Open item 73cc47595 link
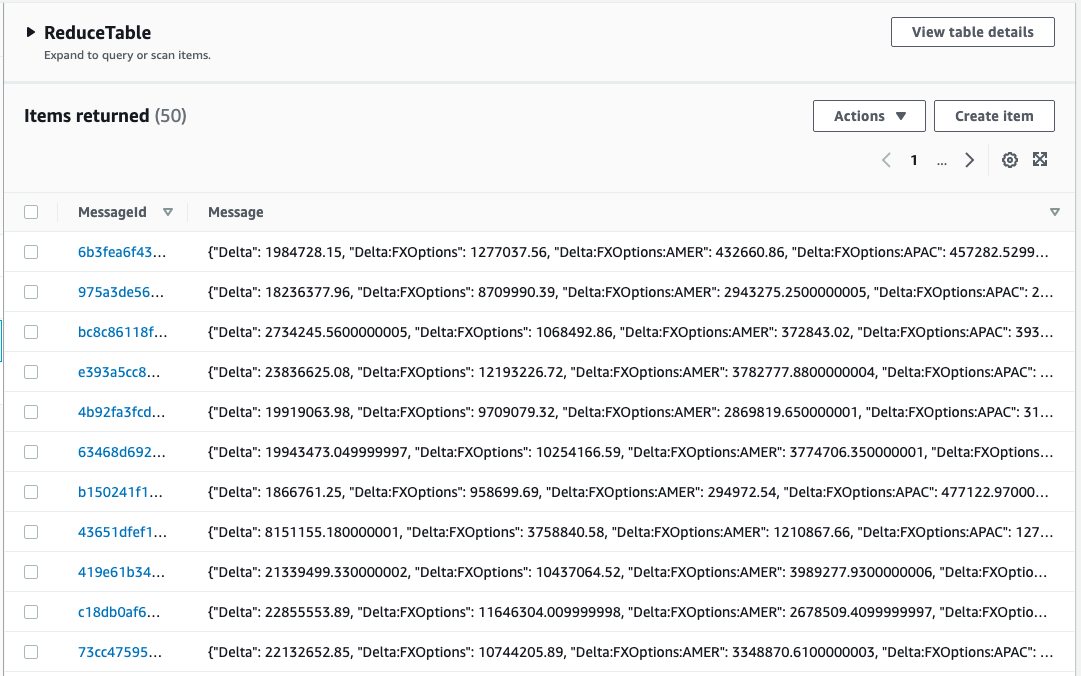This screenshot has width=1081, height=676. point(120,652)
